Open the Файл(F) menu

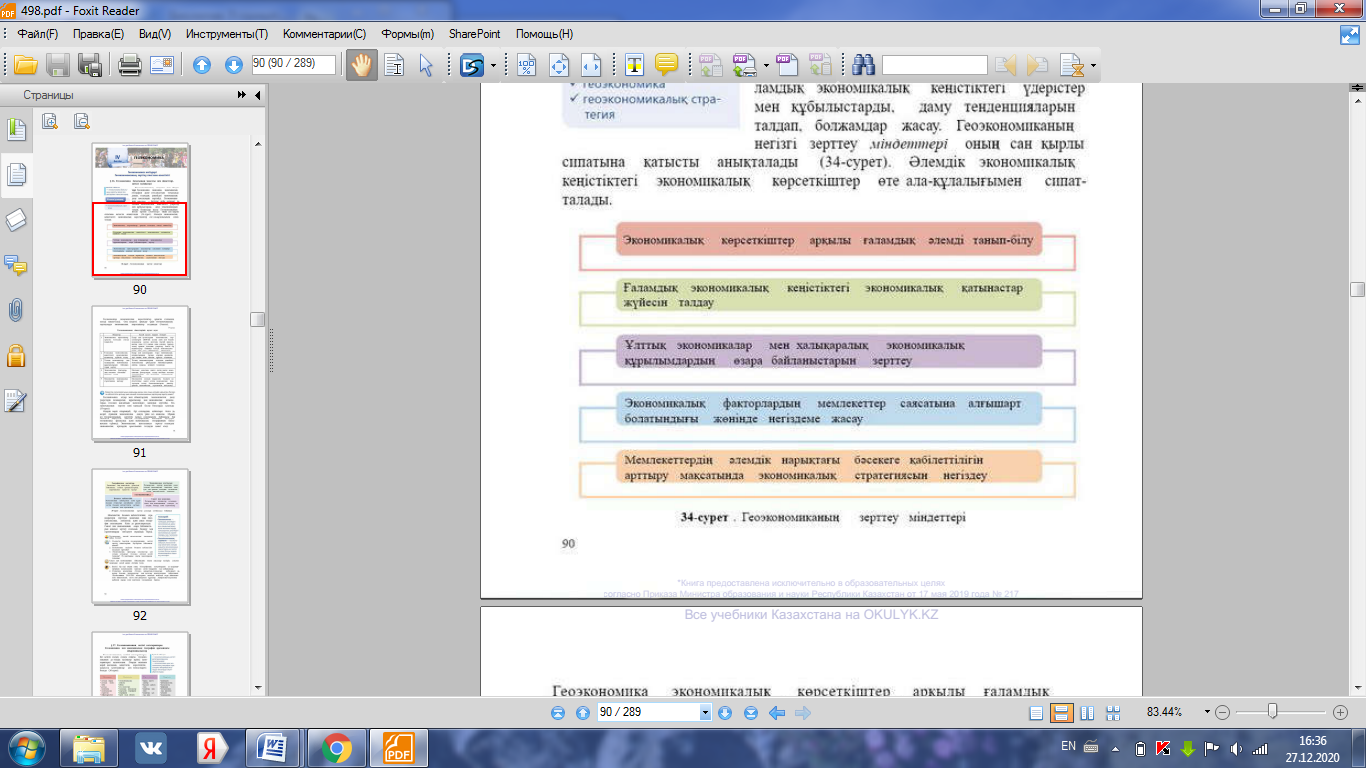click(37, 34)
